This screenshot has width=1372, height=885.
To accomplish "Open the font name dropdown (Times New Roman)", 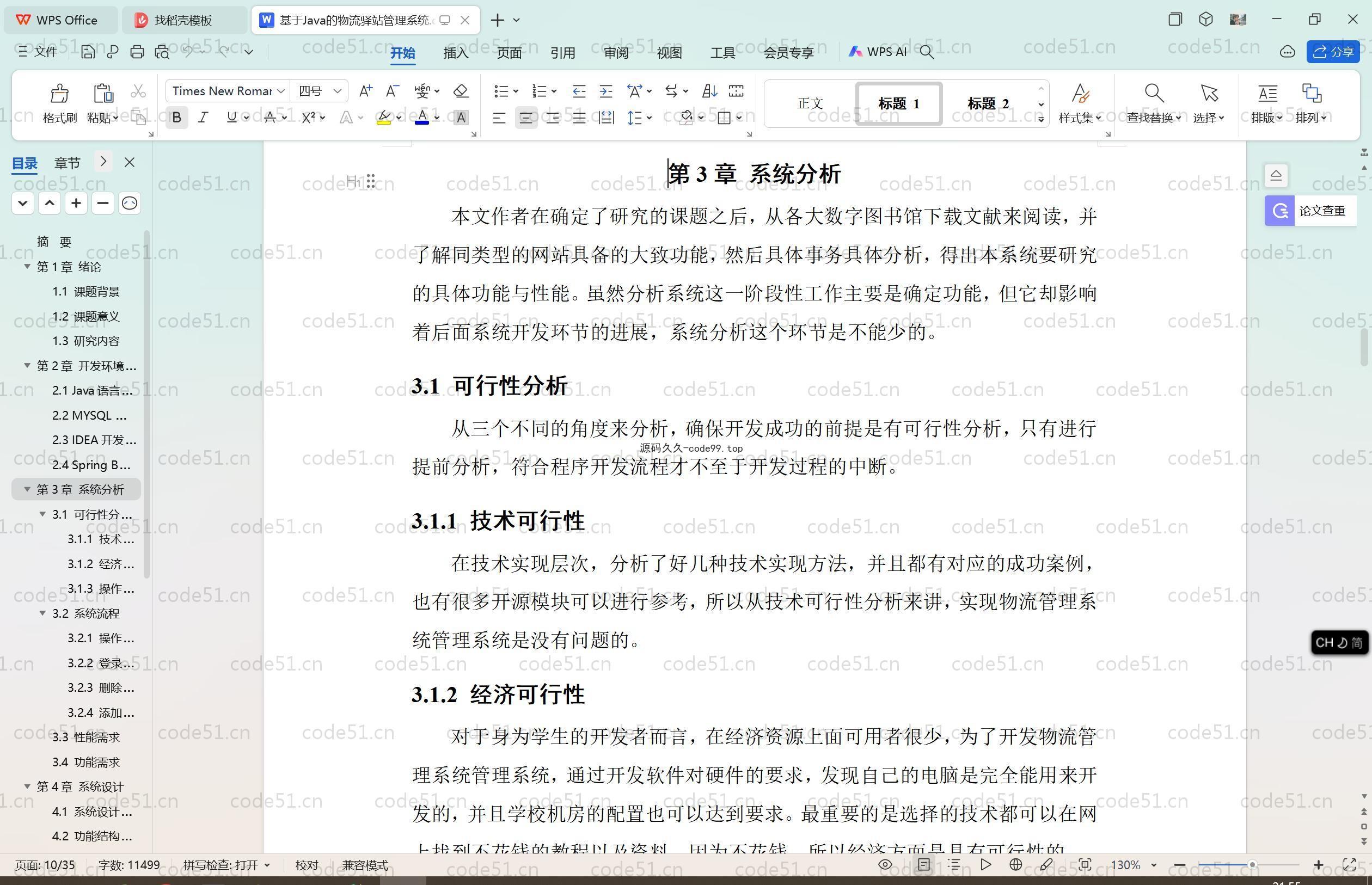I will pos(280,91).
